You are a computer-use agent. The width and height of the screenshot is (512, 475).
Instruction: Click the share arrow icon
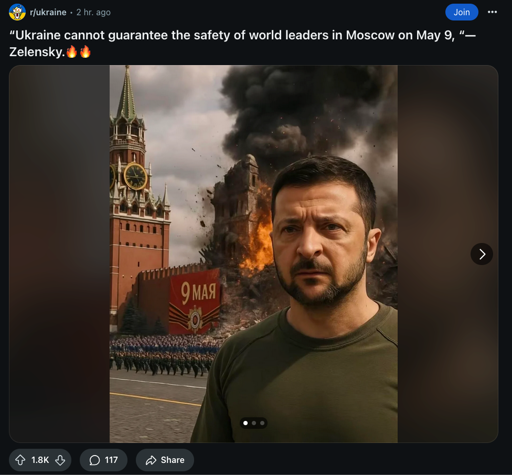pyautogui.click(x=151, y=460)
